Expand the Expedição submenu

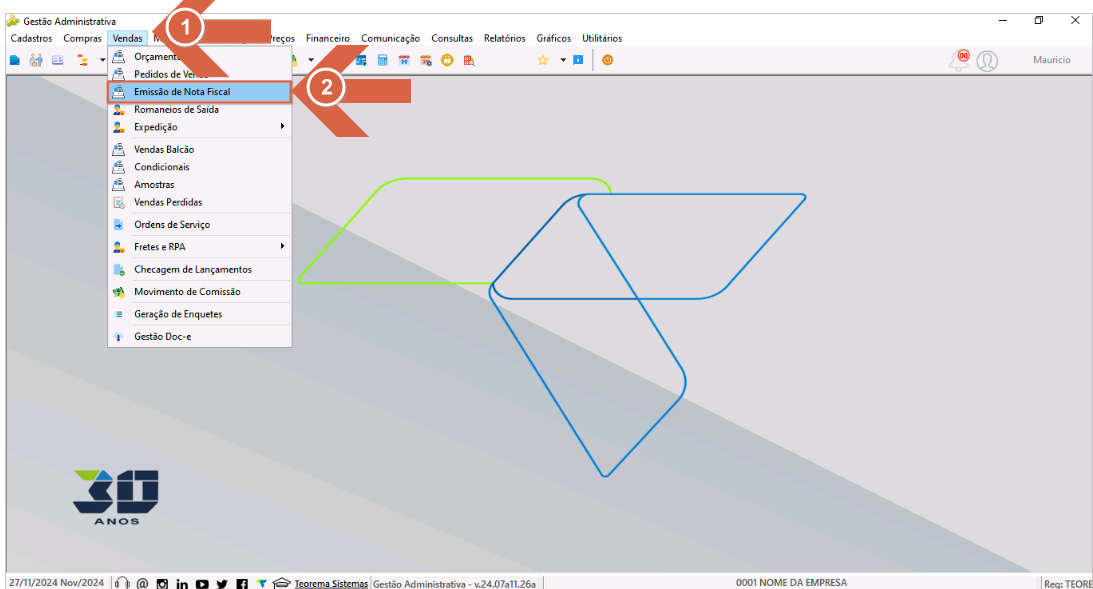(x=199, y=127)
